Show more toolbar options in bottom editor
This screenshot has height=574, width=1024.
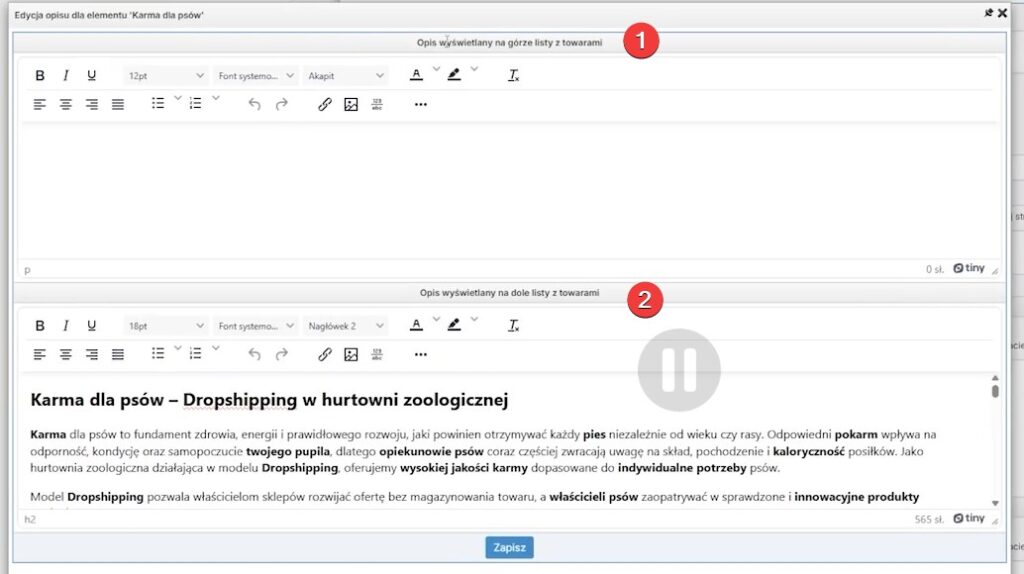coord(421,355)
